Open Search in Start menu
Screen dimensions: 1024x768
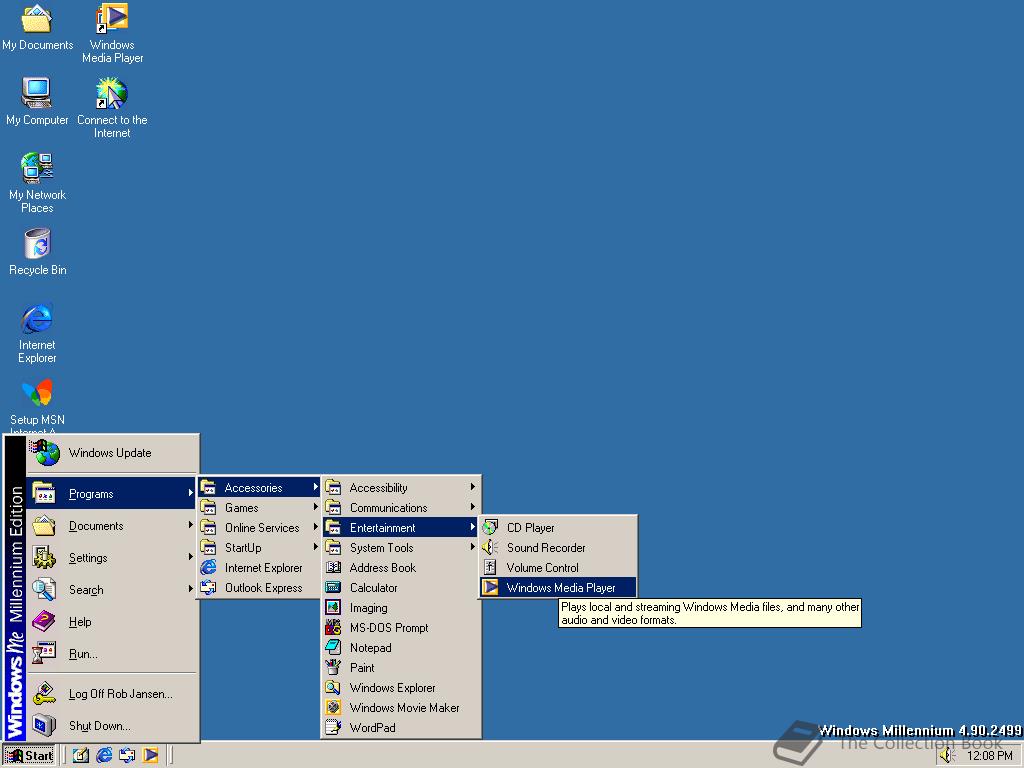112,590
